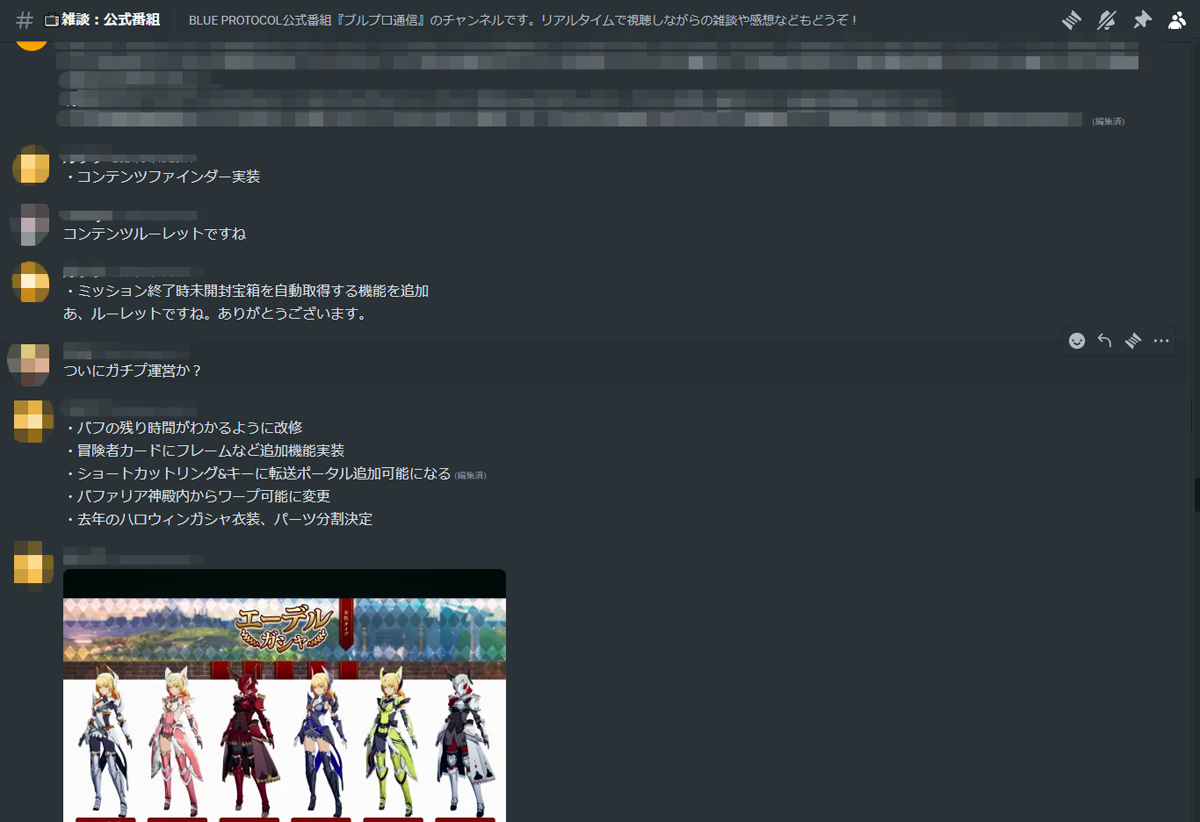Click the message ・コンテンツファインダー実装

click(x=162, y=177)
